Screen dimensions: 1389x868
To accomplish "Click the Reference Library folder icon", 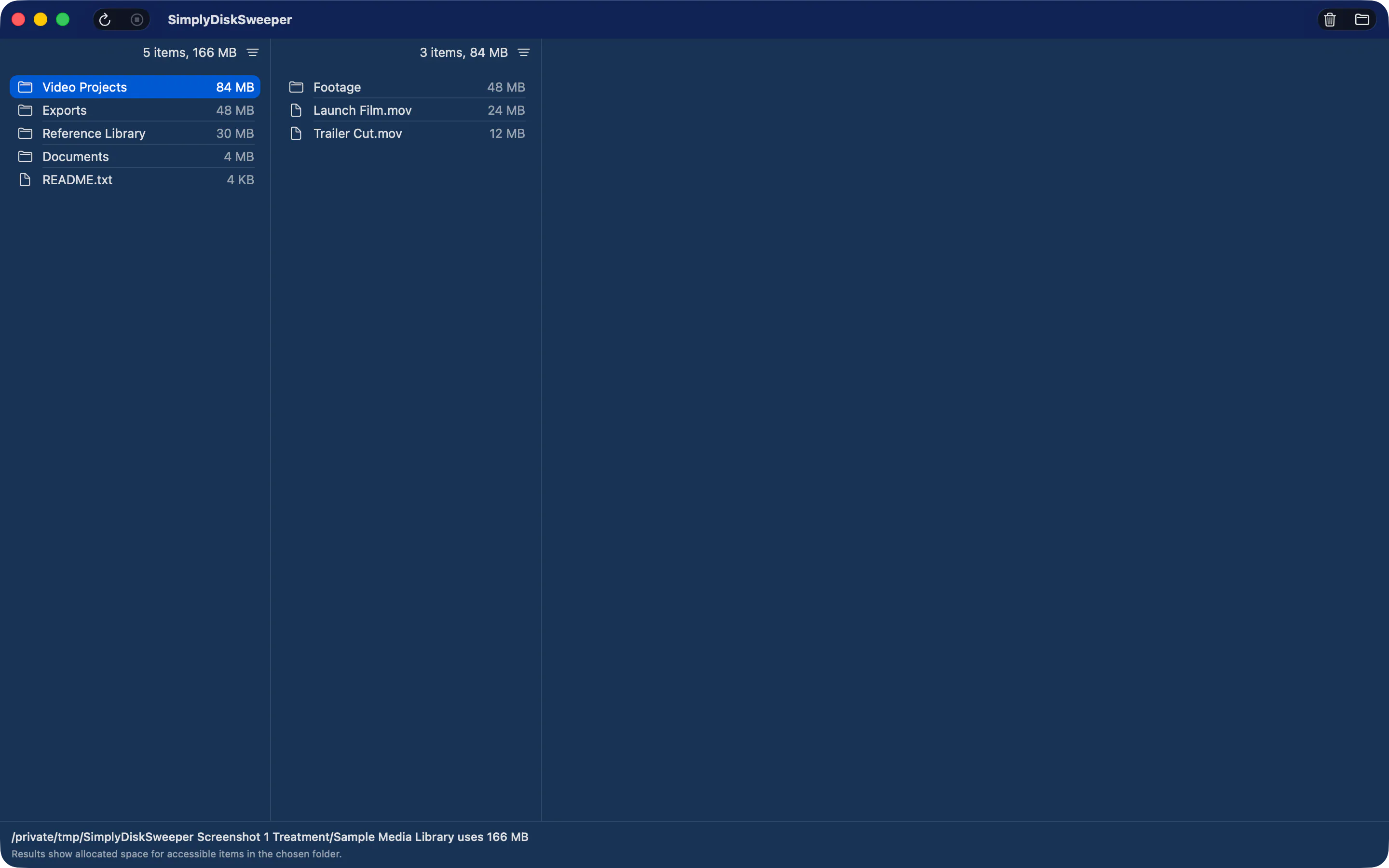I will (25, 133).
